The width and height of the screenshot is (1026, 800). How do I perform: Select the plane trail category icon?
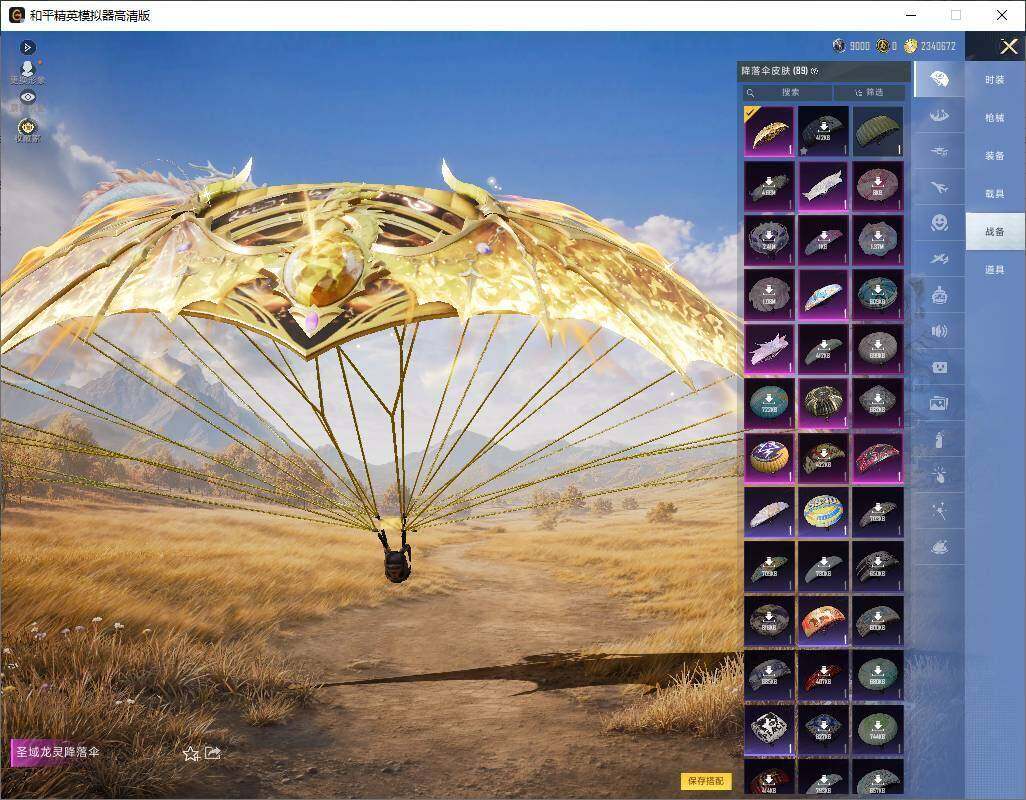click(x=940, y=259)
